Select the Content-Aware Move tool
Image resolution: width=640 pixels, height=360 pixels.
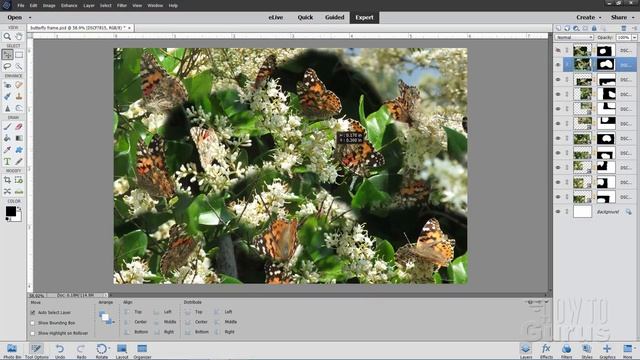(x=7, y=191)
